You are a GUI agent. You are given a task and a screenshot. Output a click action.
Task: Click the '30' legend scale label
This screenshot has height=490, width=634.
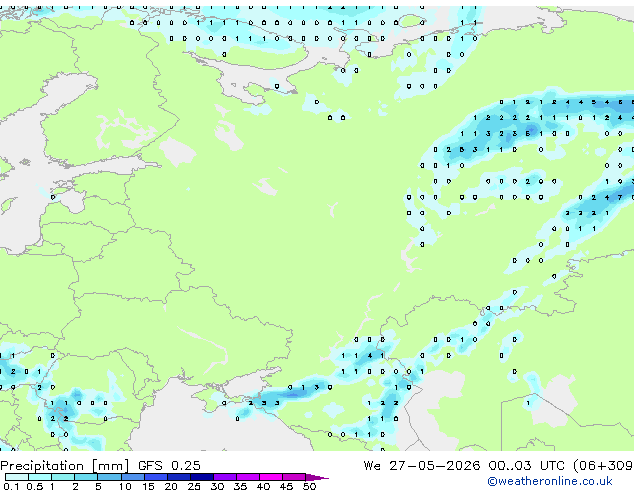tap(217, 486)
